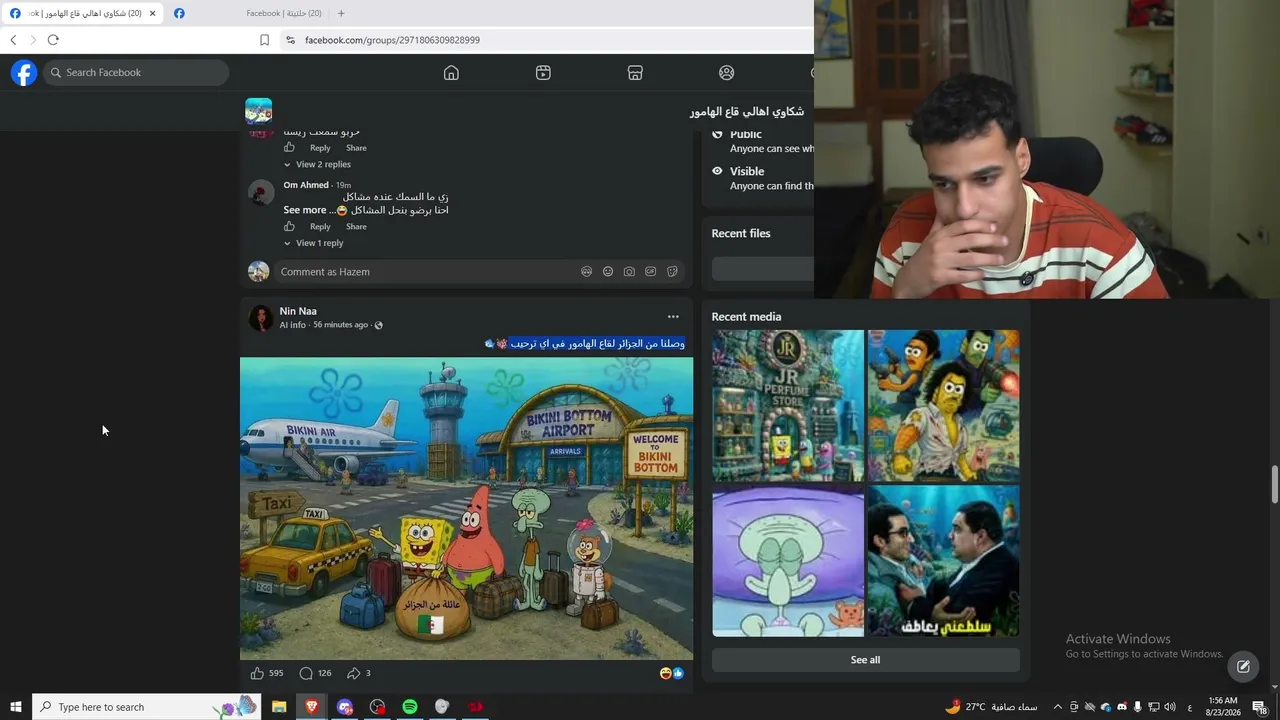
Task: Close the active browser tab
Action: tap(153, 13)
